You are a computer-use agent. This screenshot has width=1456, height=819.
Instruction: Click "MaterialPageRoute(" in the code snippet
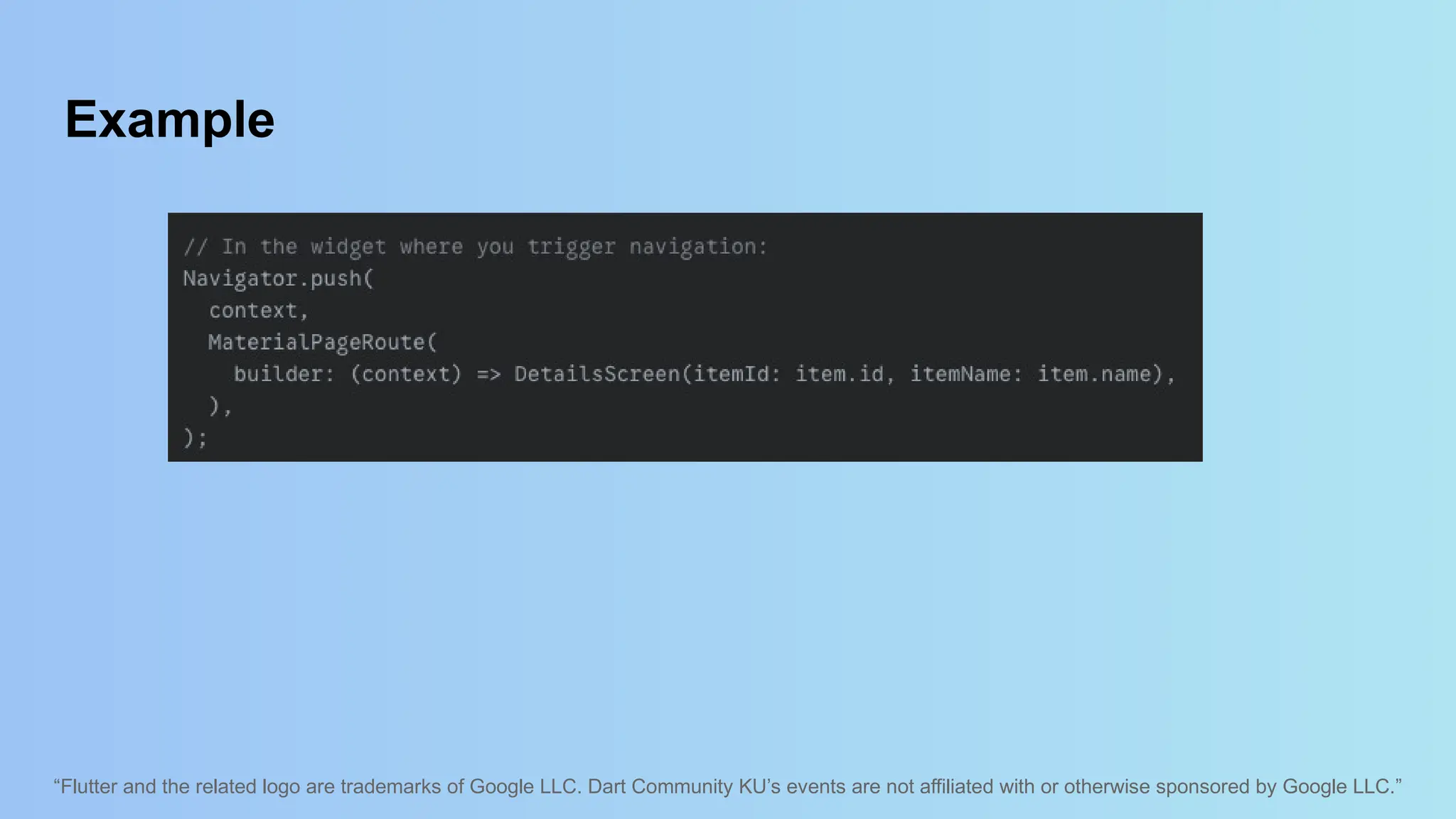[x=322, y=343]
